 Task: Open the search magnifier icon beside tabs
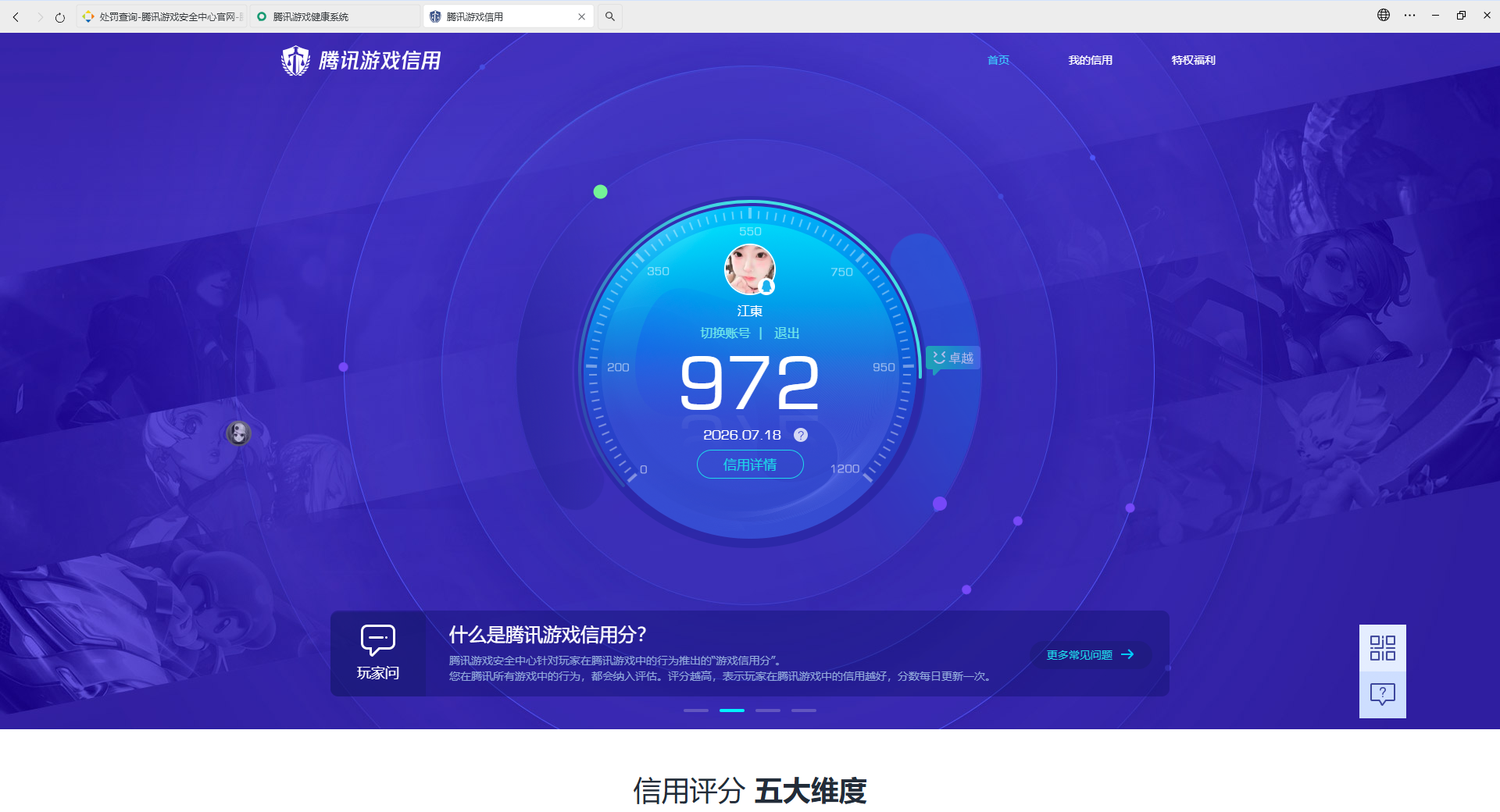point(610,16)
